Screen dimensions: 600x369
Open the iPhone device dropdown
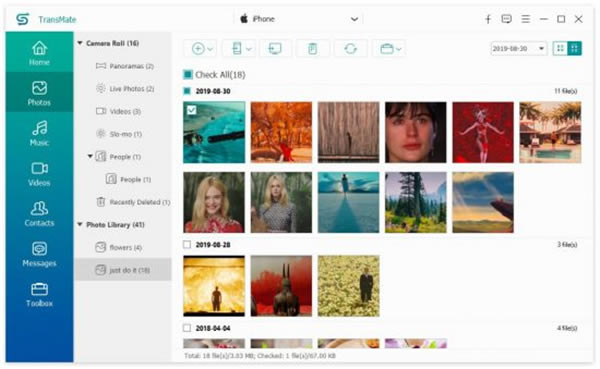point(299,19)
